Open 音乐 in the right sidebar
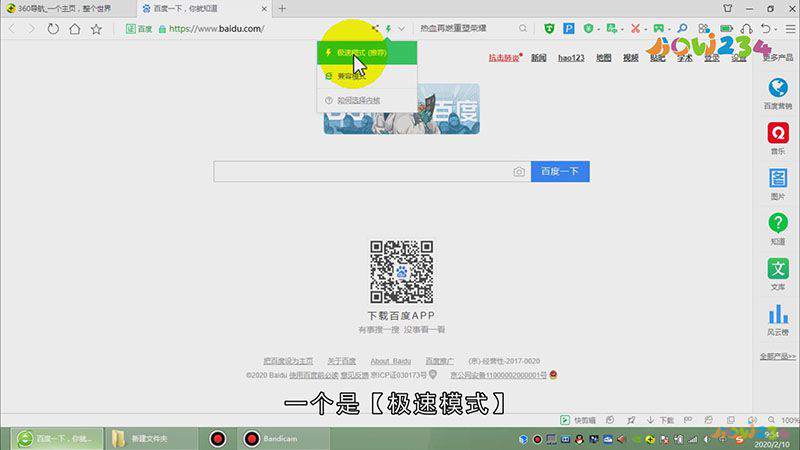Screen dimensions: 800x450 point(778,138)
